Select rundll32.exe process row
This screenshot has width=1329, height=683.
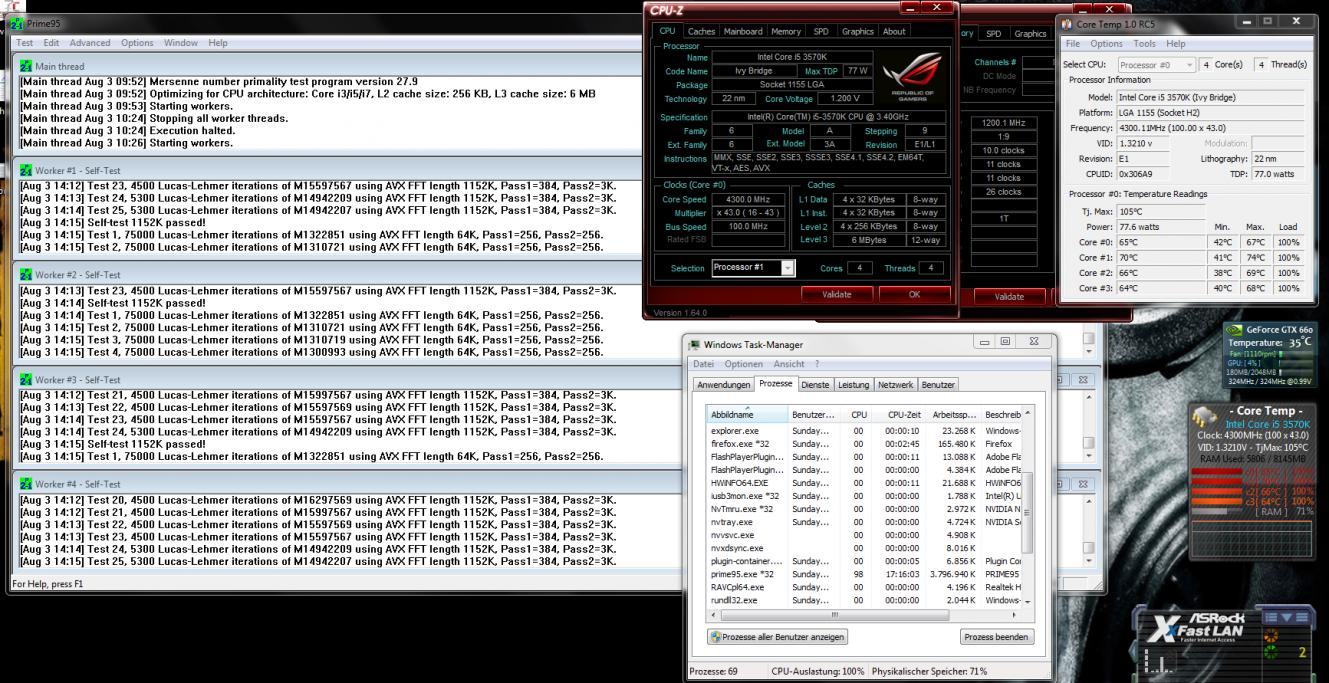[x=863, y=600]
